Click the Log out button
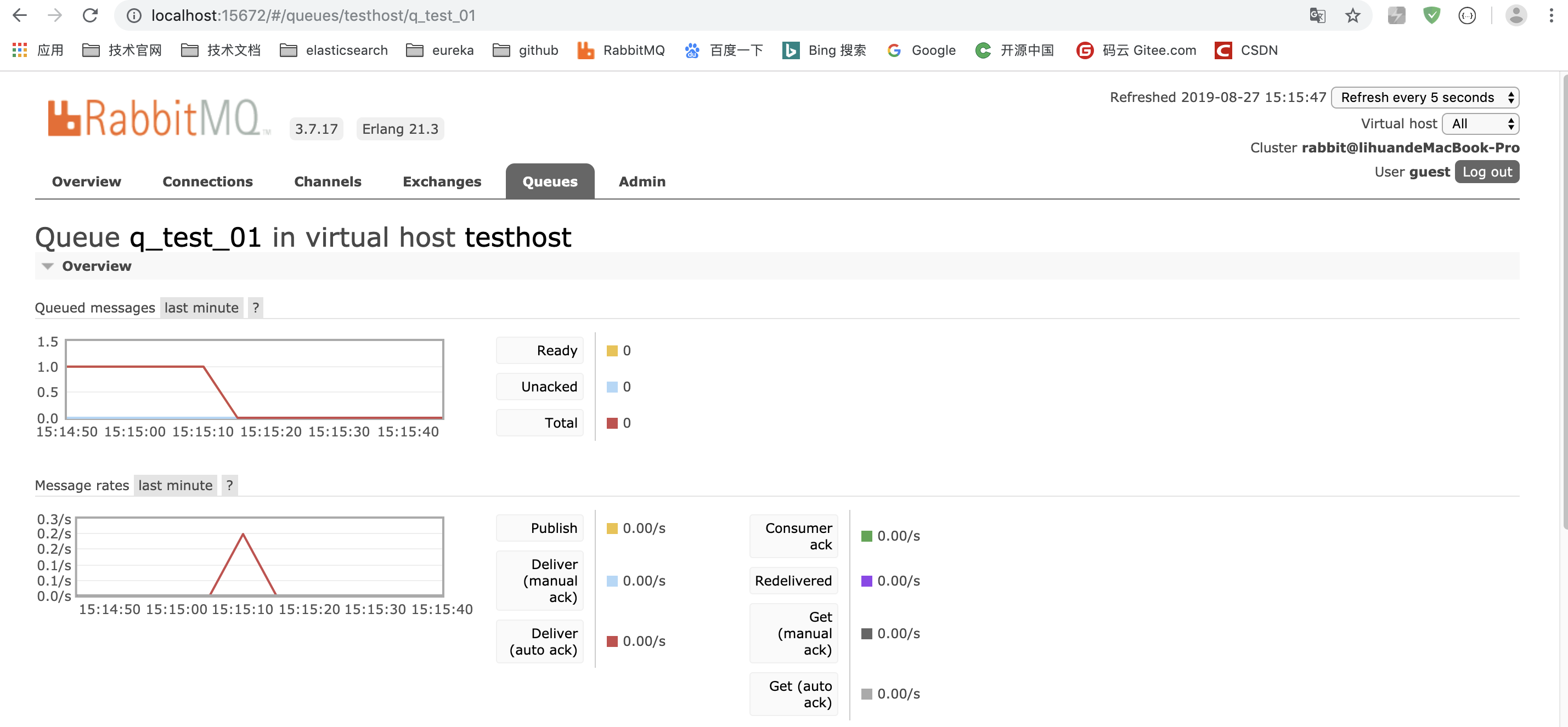This screenshot has height=727, width=1568. [1486, 172]
